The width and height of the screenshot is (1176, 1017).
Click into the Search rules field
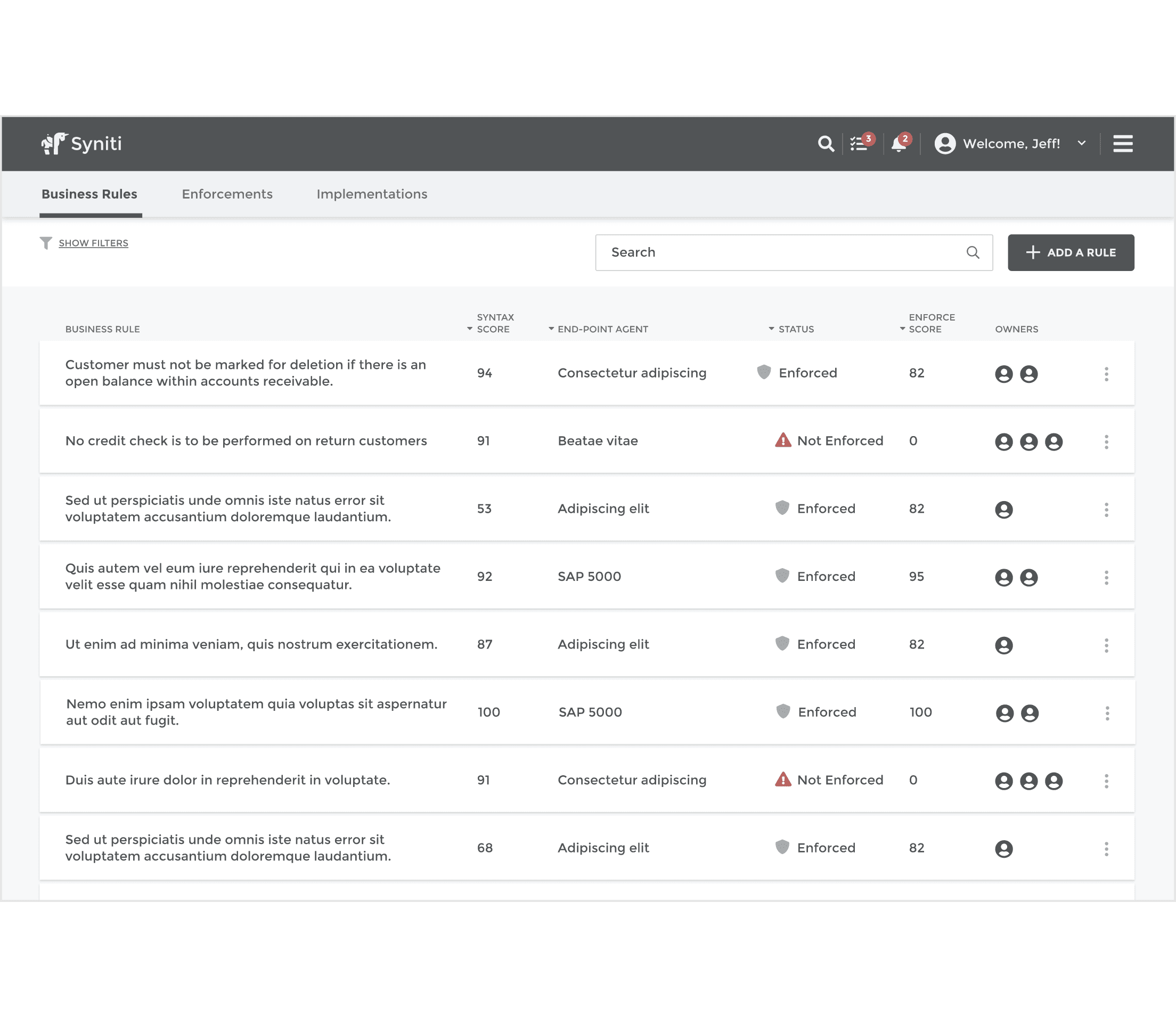tap(783, 252)
